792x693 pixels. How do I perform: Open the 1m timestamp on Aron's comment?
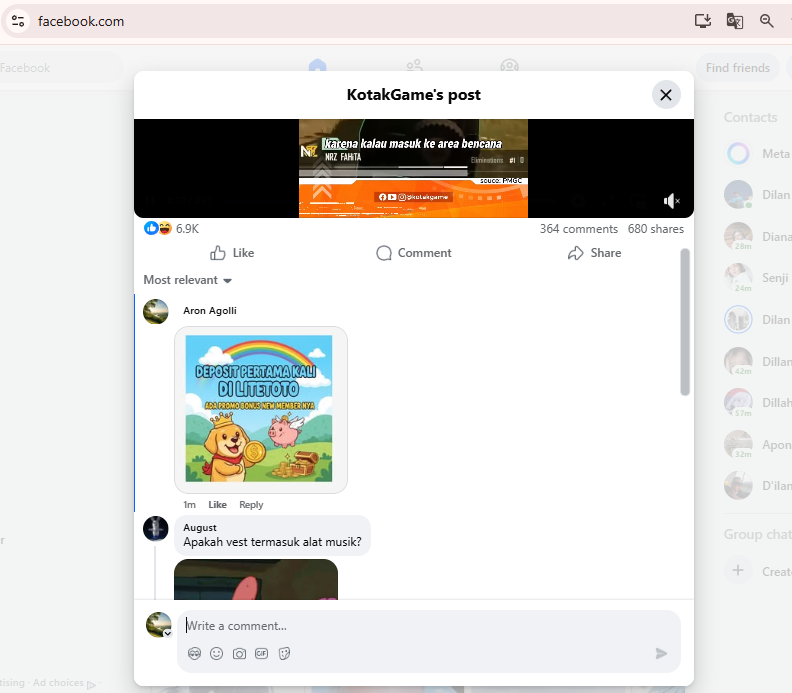(189, 505)
